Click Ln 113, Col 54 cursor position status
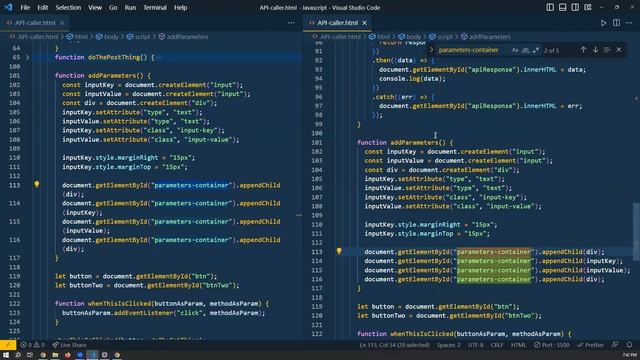This screenshot has width=640, height=360. pyautogui.click(x=394, y=345)
